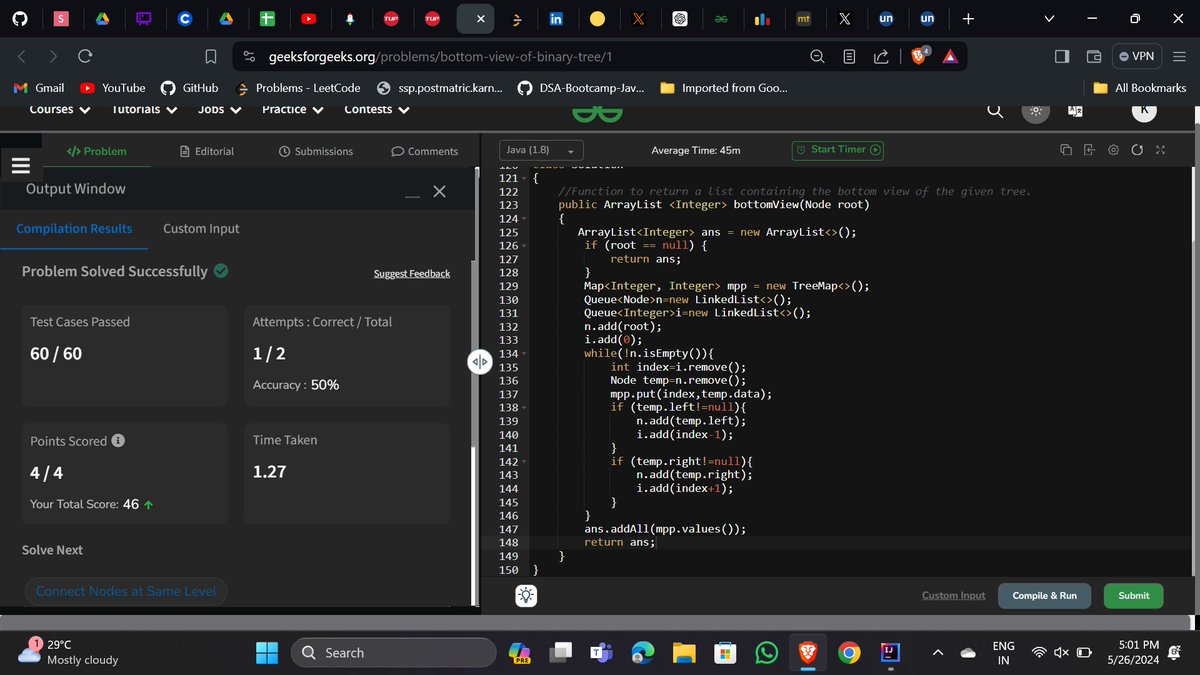The height and width of the screenshot is (675, 1200).
Task: Collapse code fold at line 142
Action: (x=525, y=462)
